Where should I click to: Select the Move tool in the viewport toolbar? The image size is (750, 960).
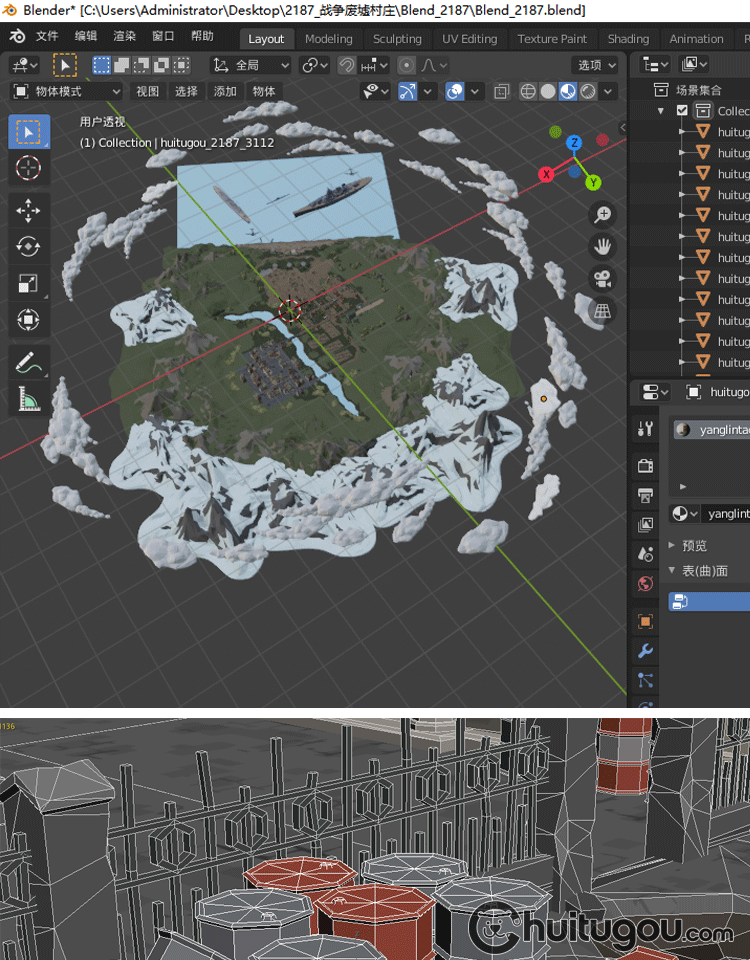click(x=28, y=209)
